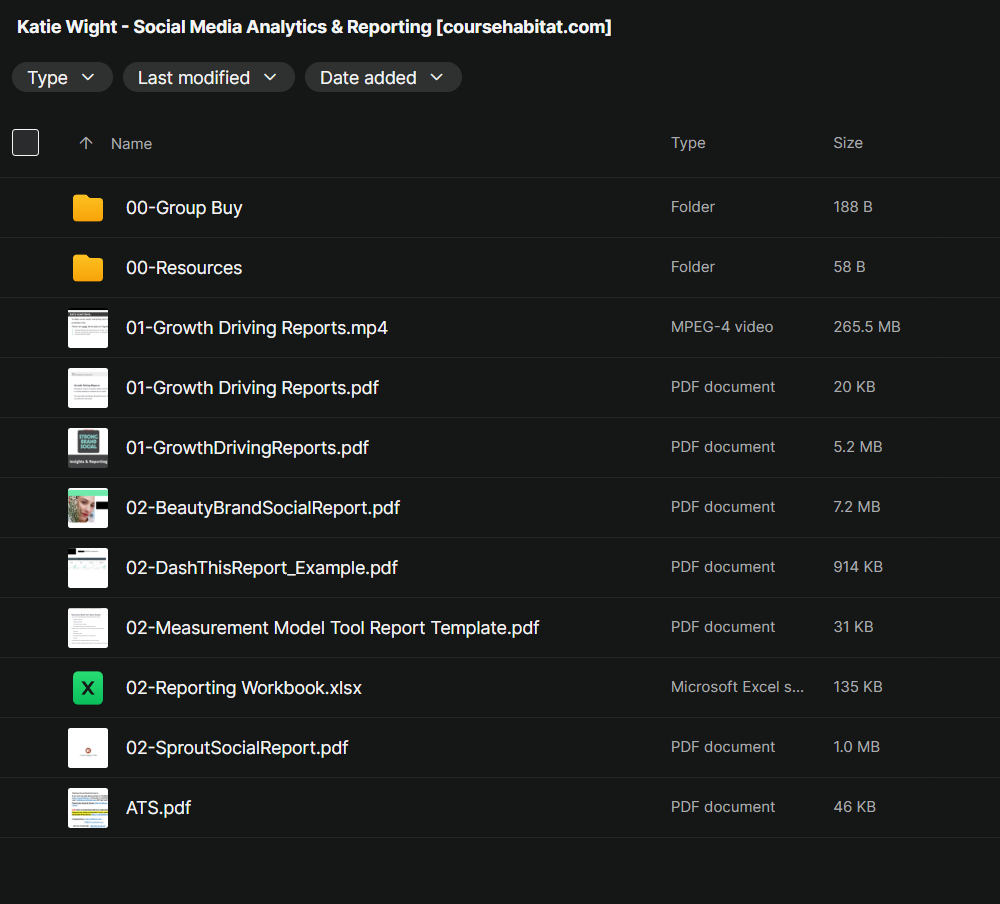Select 01-Growth Driving Reports.mp4 file name
The width and height of the screenshot is (1000, 904).
(x=257, y=328)
